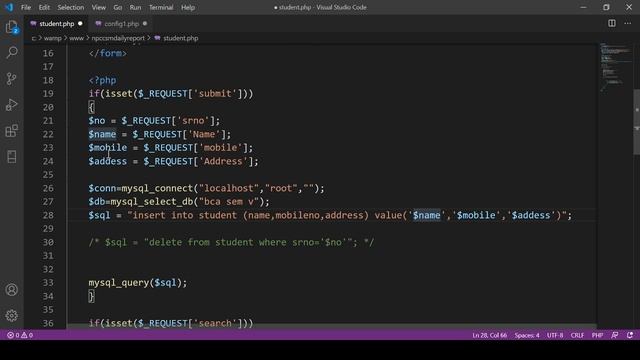
Task: Open the Explorer view in activity bar
Action: point(12,27)
